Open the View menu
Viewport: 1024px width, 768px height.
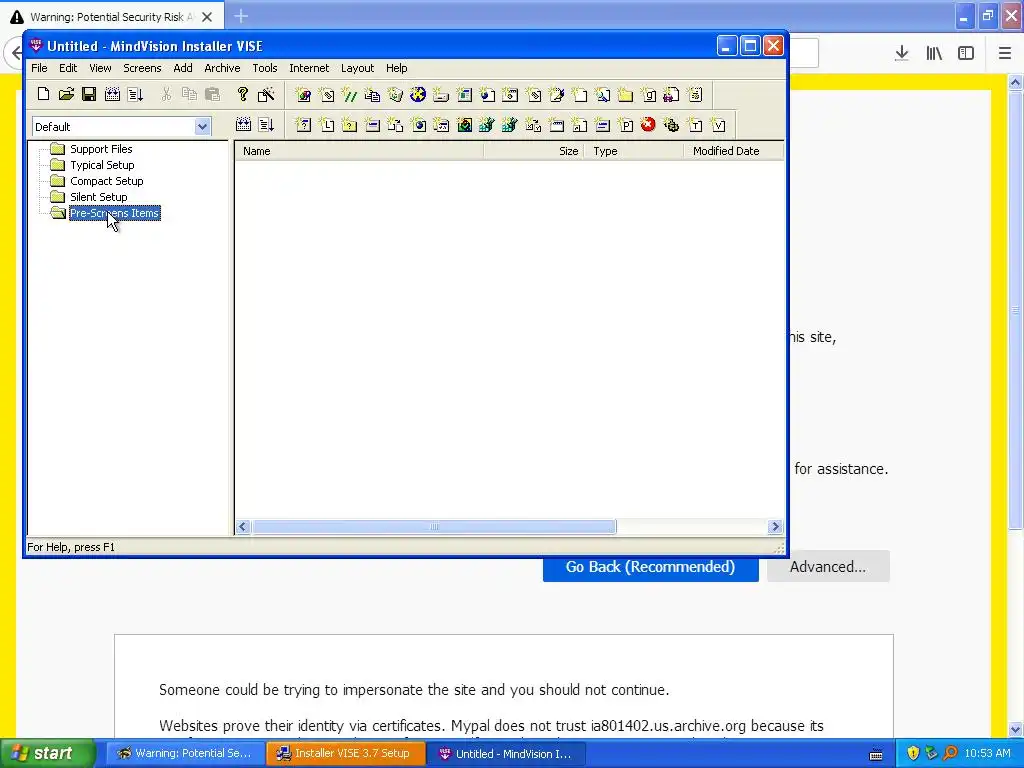pyautogui.click(x=100, y=68)
